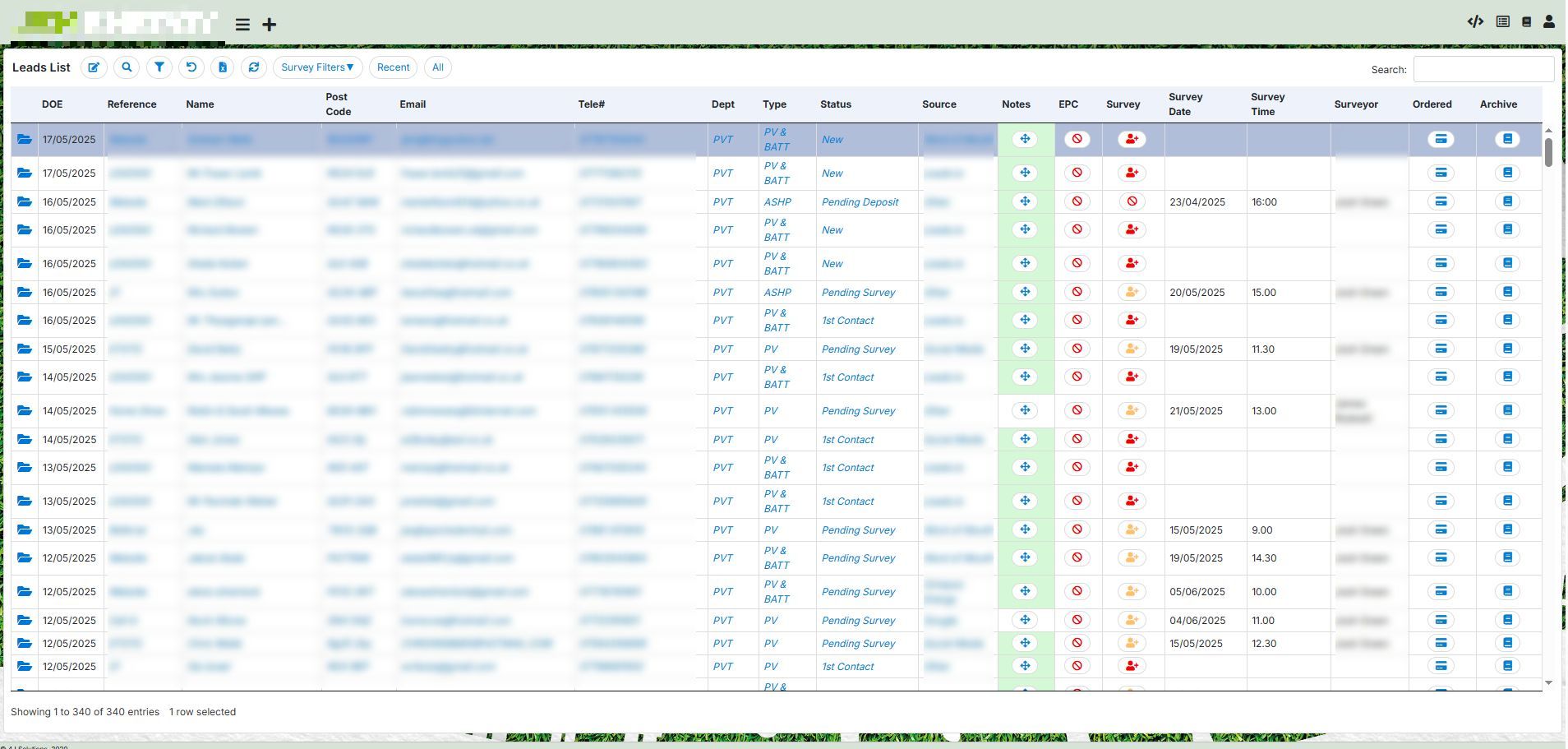Open the user profile icon at top right
The height and width of the screenshot is (749, 1568).
coord(1549,22)
